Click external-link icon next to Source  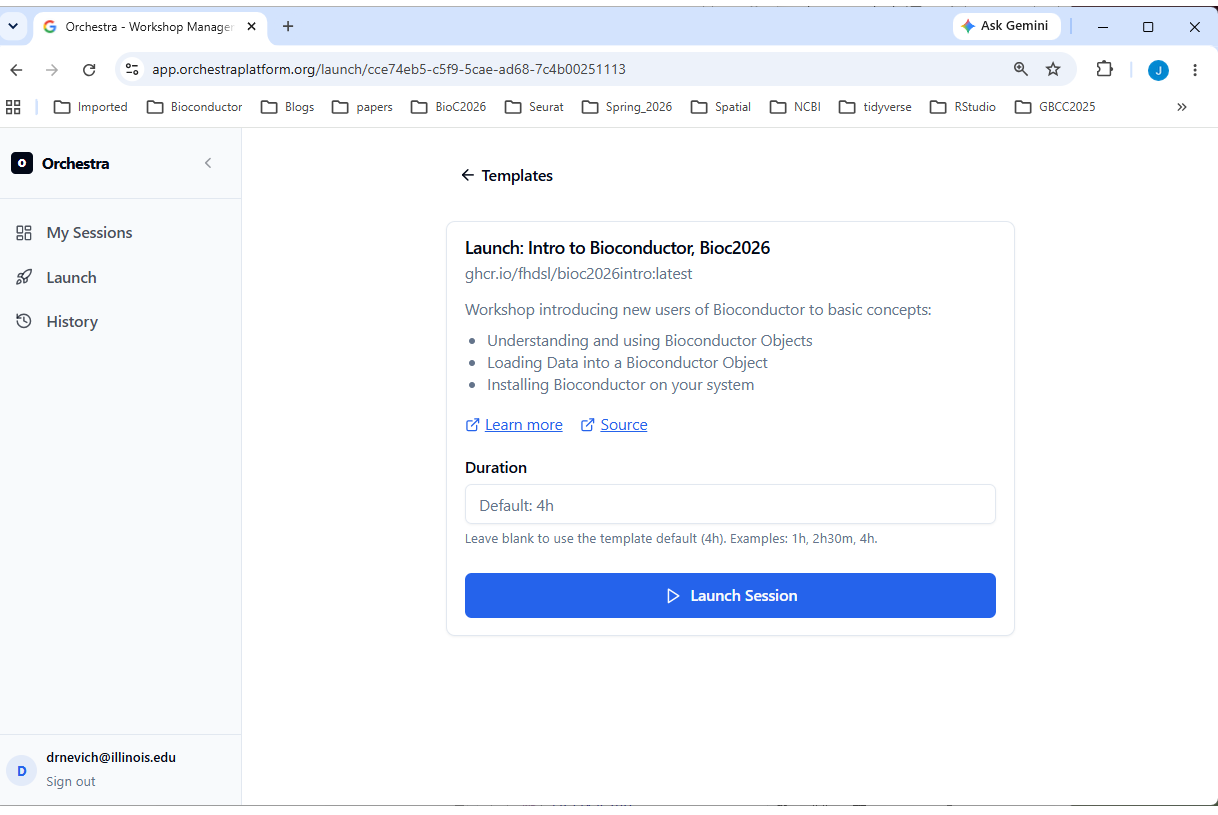(588, 425)
